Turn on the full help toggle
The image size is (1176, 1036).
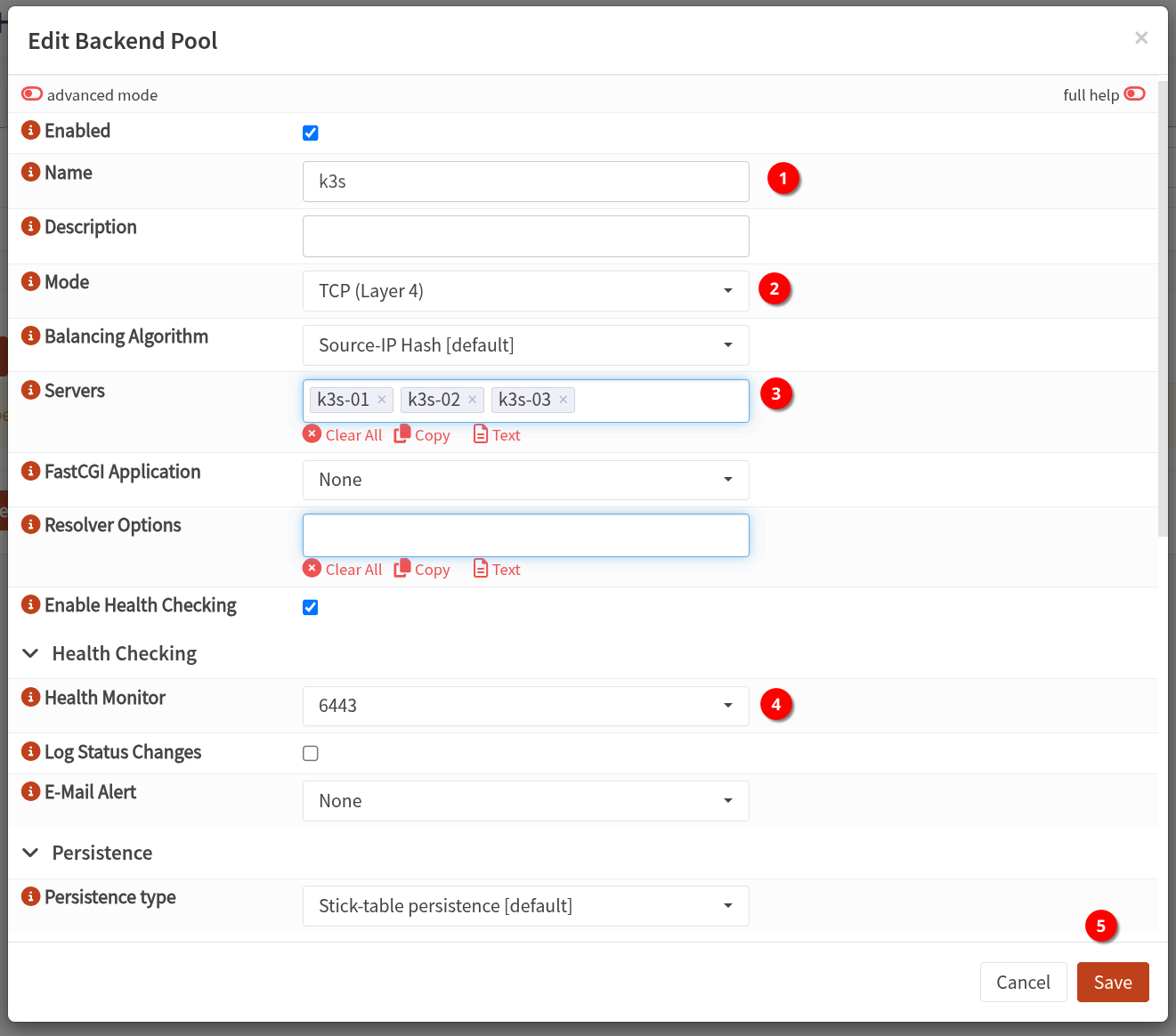[x=1134, y=94]
